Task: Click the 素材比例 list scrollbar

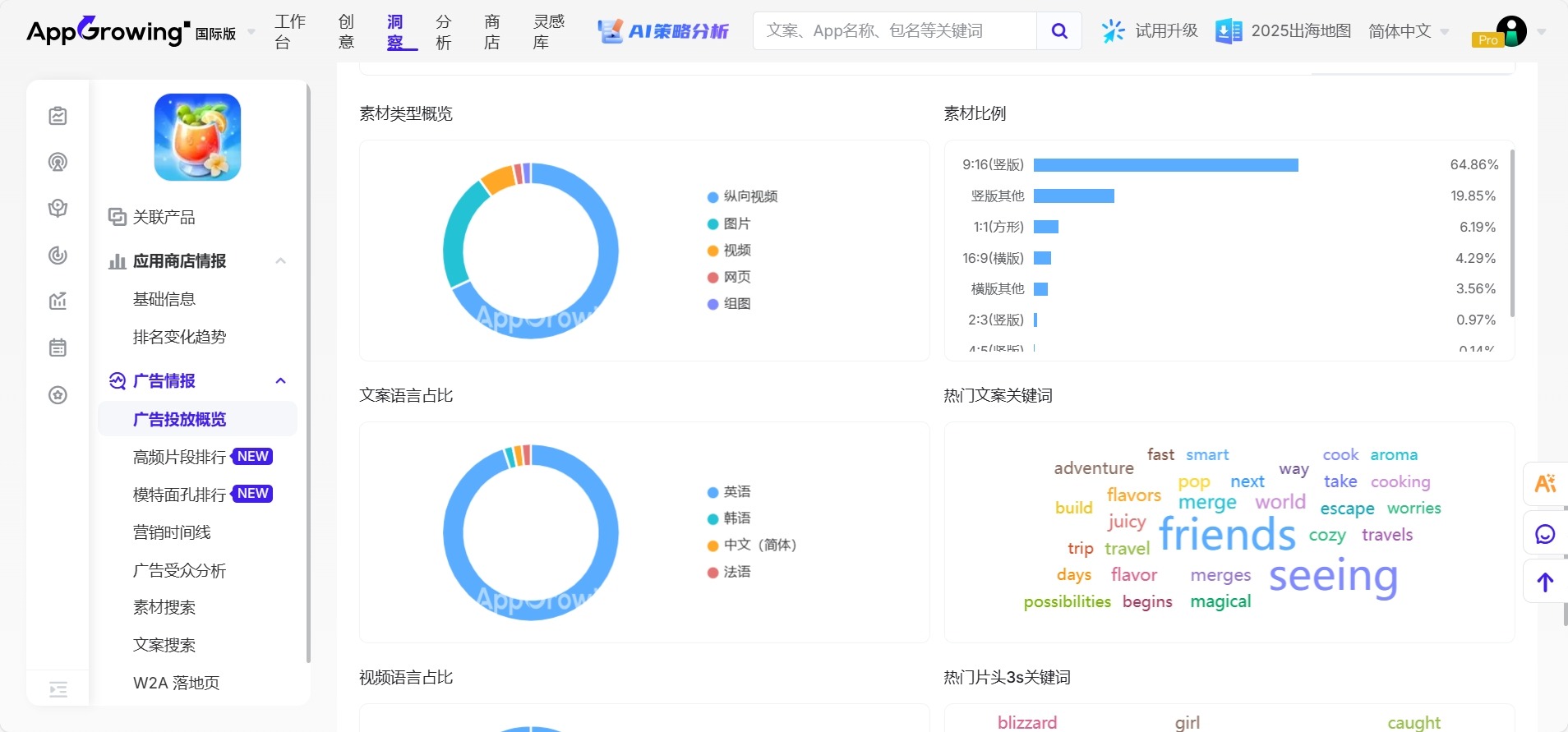Action: pos(1512,234)
